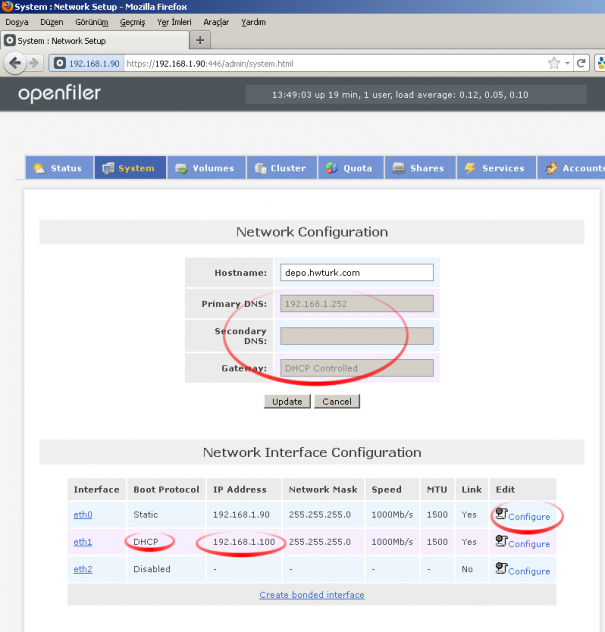Open the Düzen menu
The width and height of the screenshot is (605, 632).
(52, 22)
